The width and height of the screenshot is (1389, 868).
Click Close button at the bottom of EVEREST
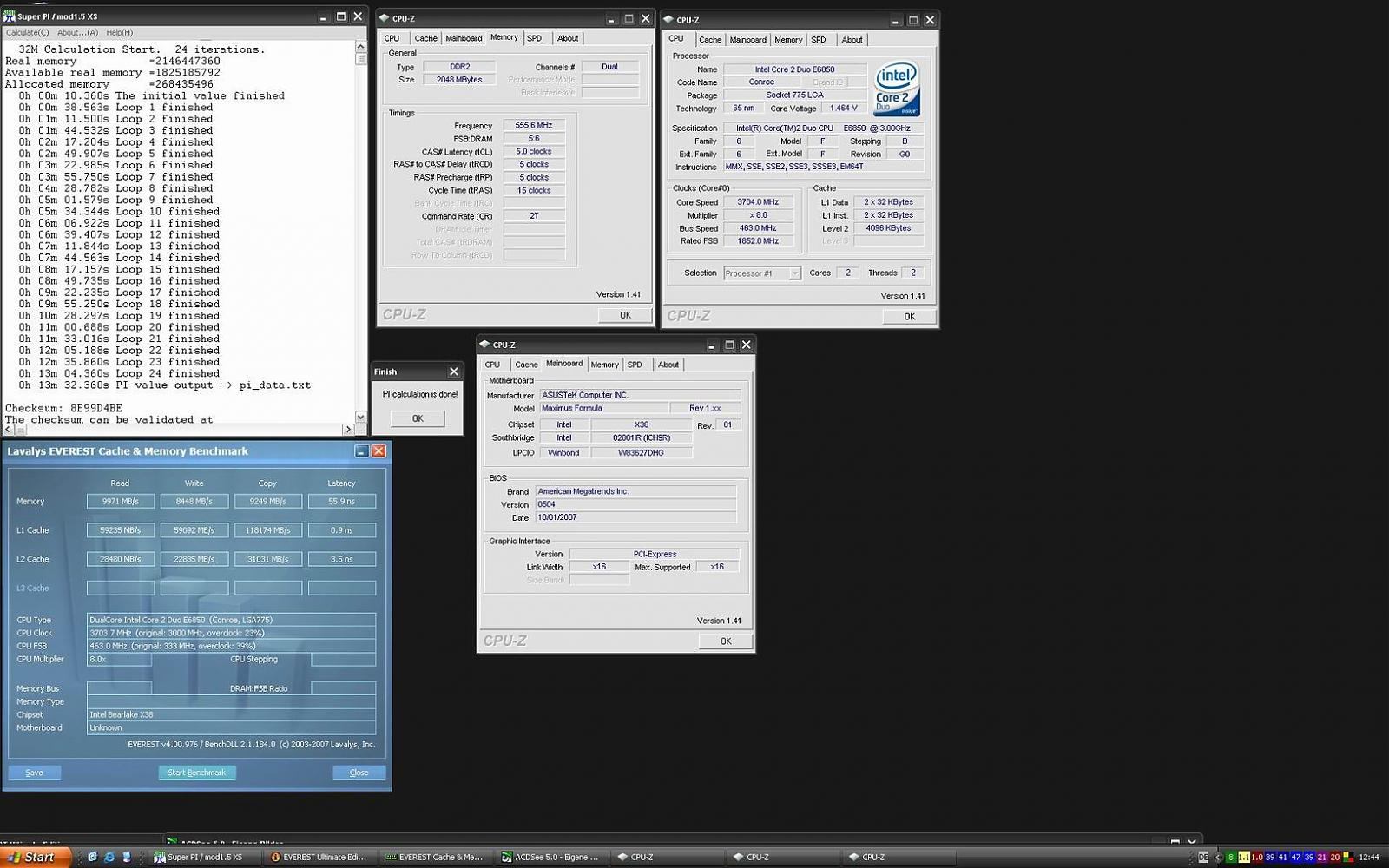[359, 773]
